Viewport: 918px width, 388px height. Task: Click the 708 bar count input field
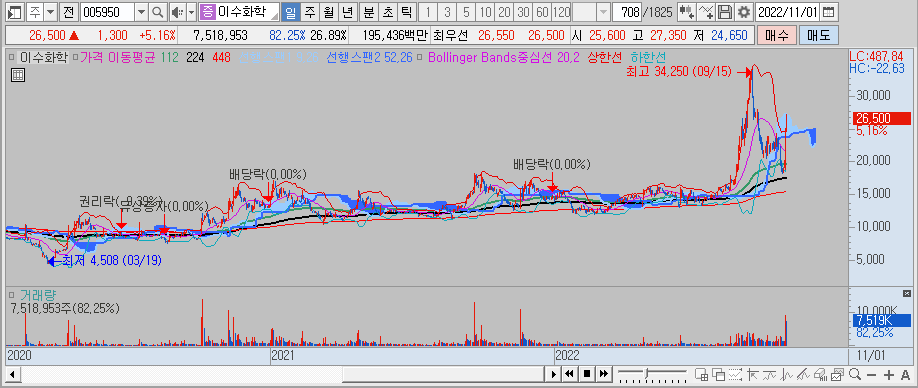point(626,12)
